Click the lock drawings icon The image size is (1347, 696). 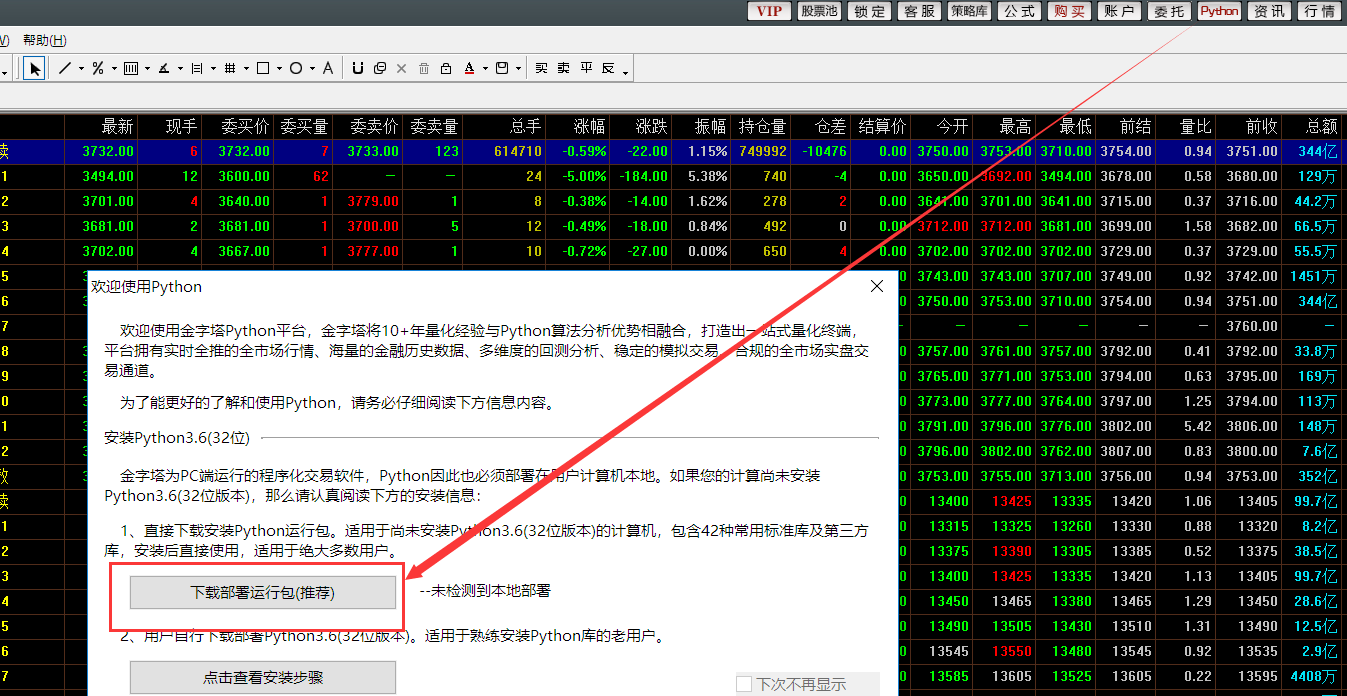446,68
